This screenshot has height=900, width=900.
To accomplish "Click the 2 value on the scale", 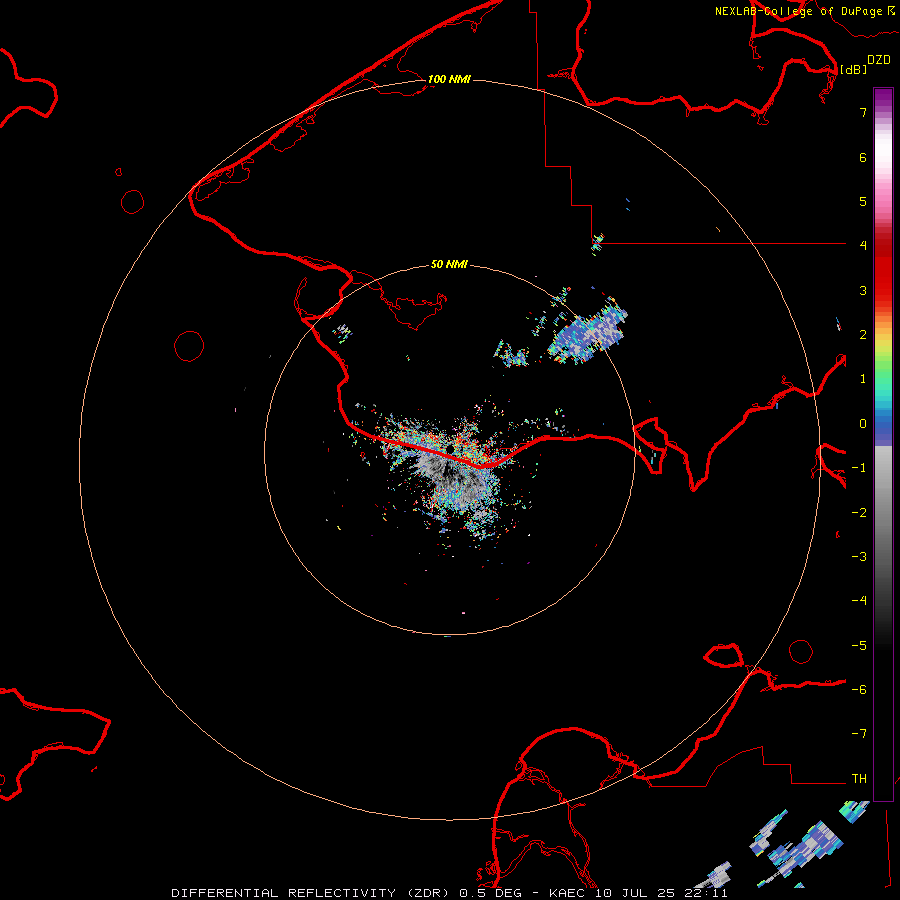I will (863, 335).
